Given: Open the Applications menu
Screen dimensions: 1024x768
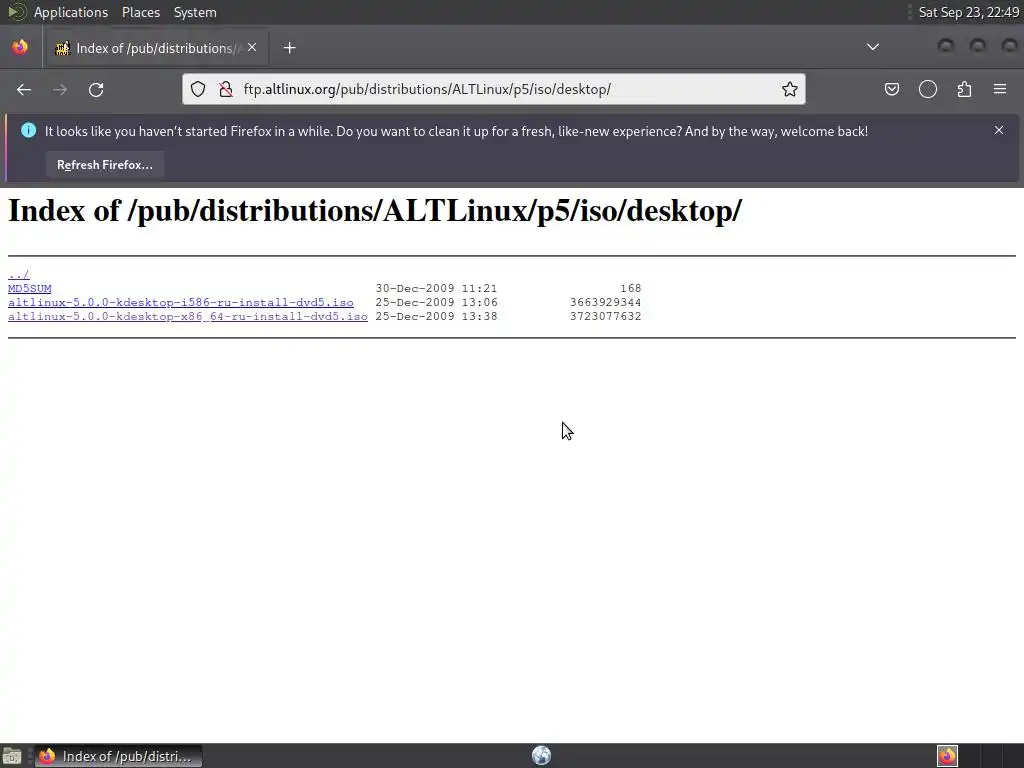Looking at the screenshot, I should point(71,12).
